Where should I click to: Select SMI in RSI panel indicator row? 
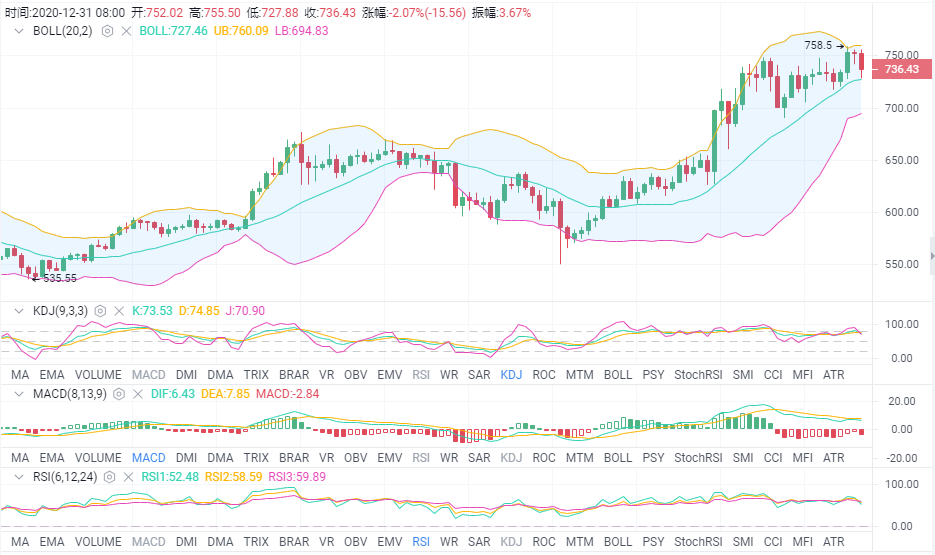click(743, 541)
